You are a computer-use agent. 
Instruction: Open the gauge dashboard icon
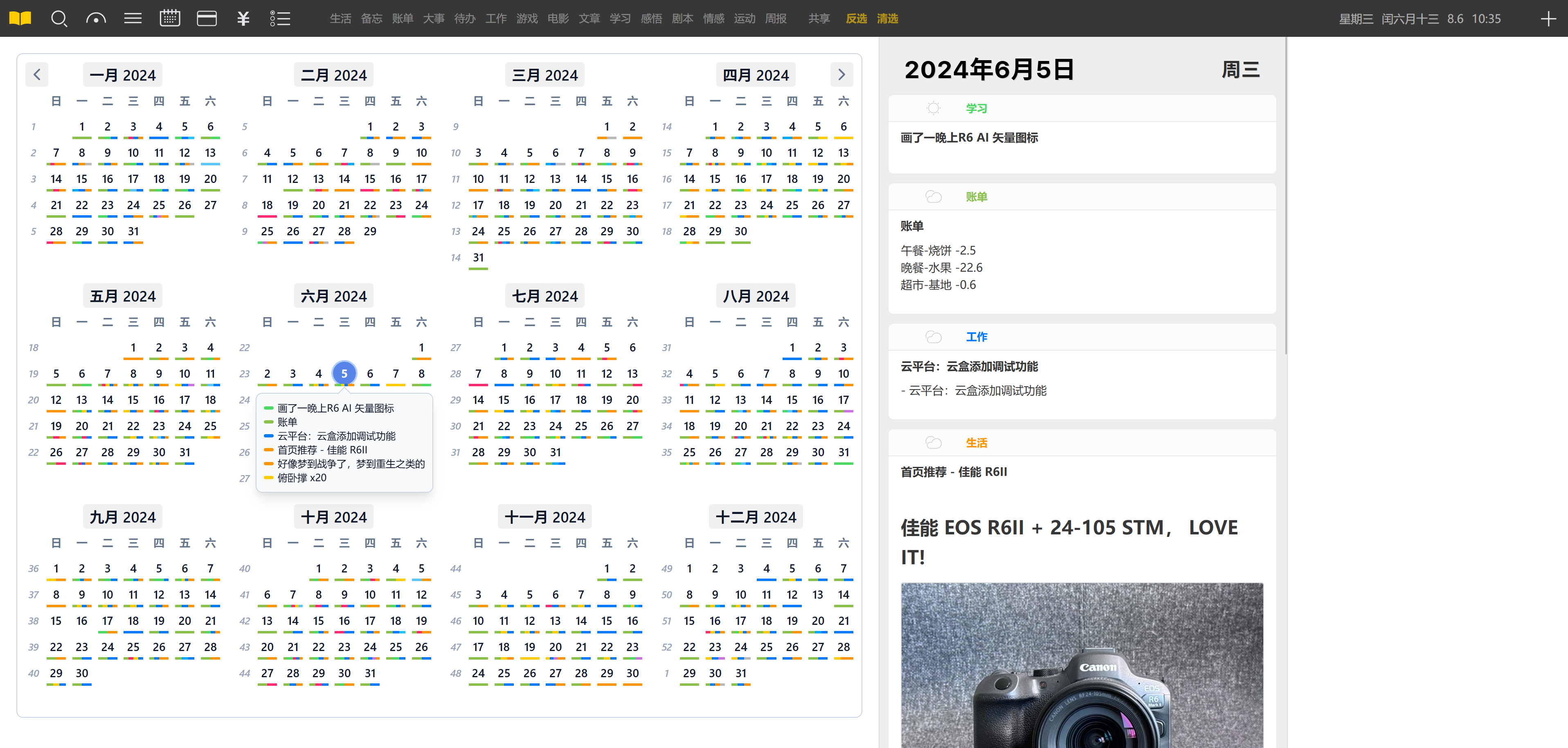click(x=96, y=18)
